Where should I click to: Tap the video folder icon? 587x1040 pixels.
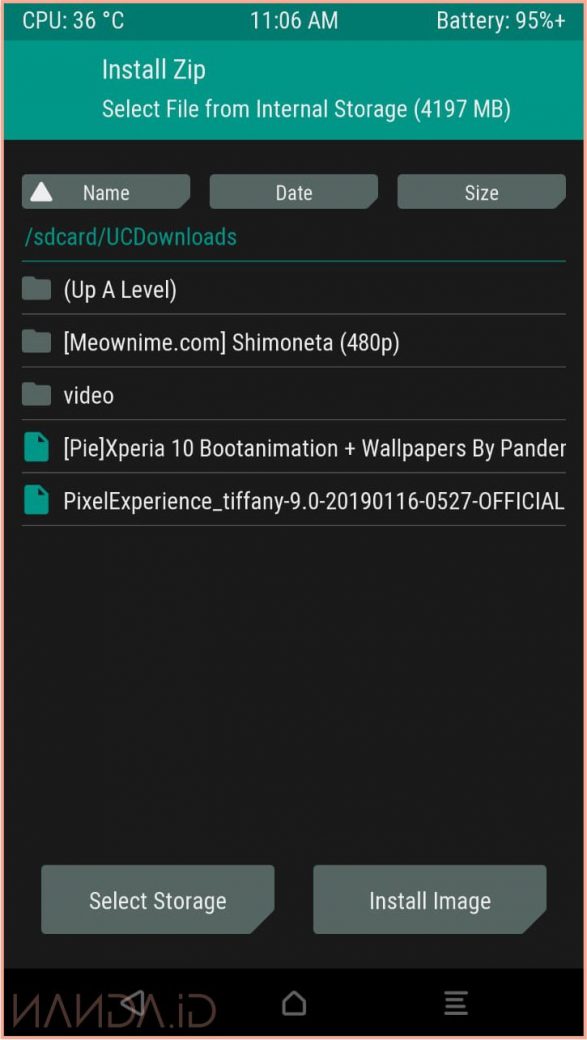click(x=36, y=395)
